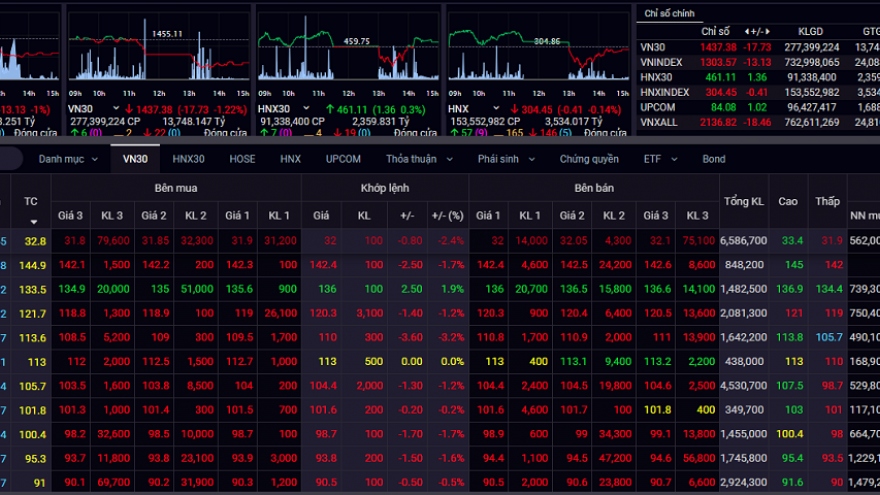Click the Bên mua group header
The width and height of the screenshot is (880, 495).
(176, 188)
